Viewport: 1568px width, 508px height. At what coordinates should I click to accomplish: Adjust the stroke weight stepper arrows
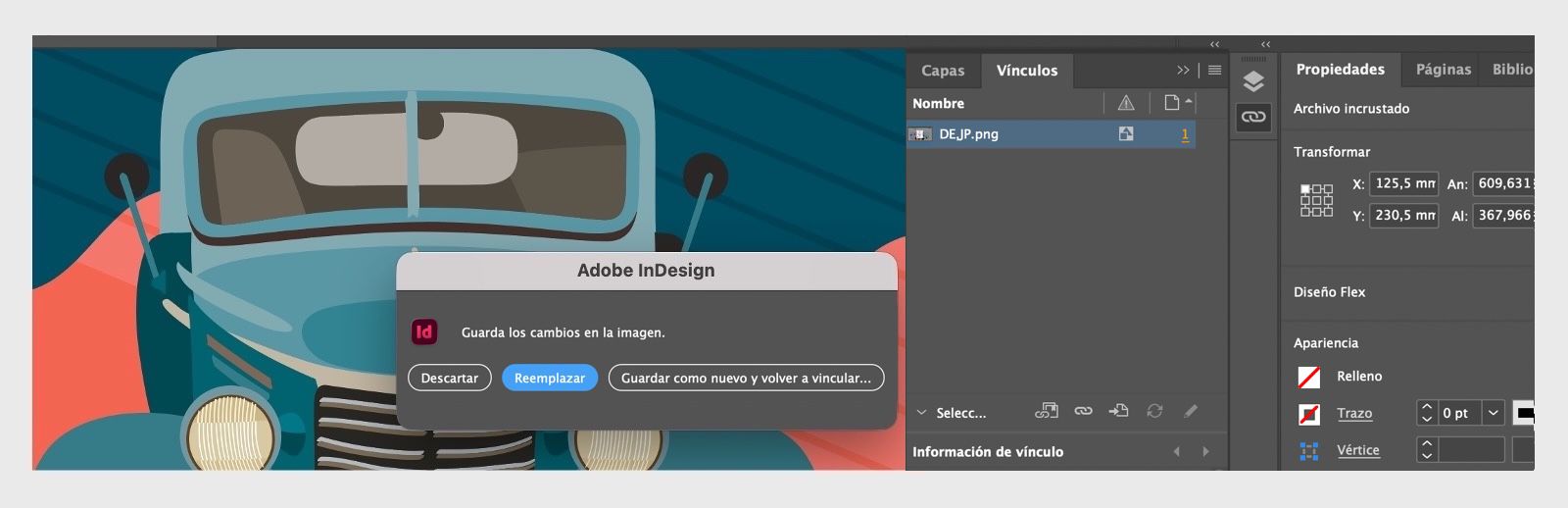tap(1427, 413)
